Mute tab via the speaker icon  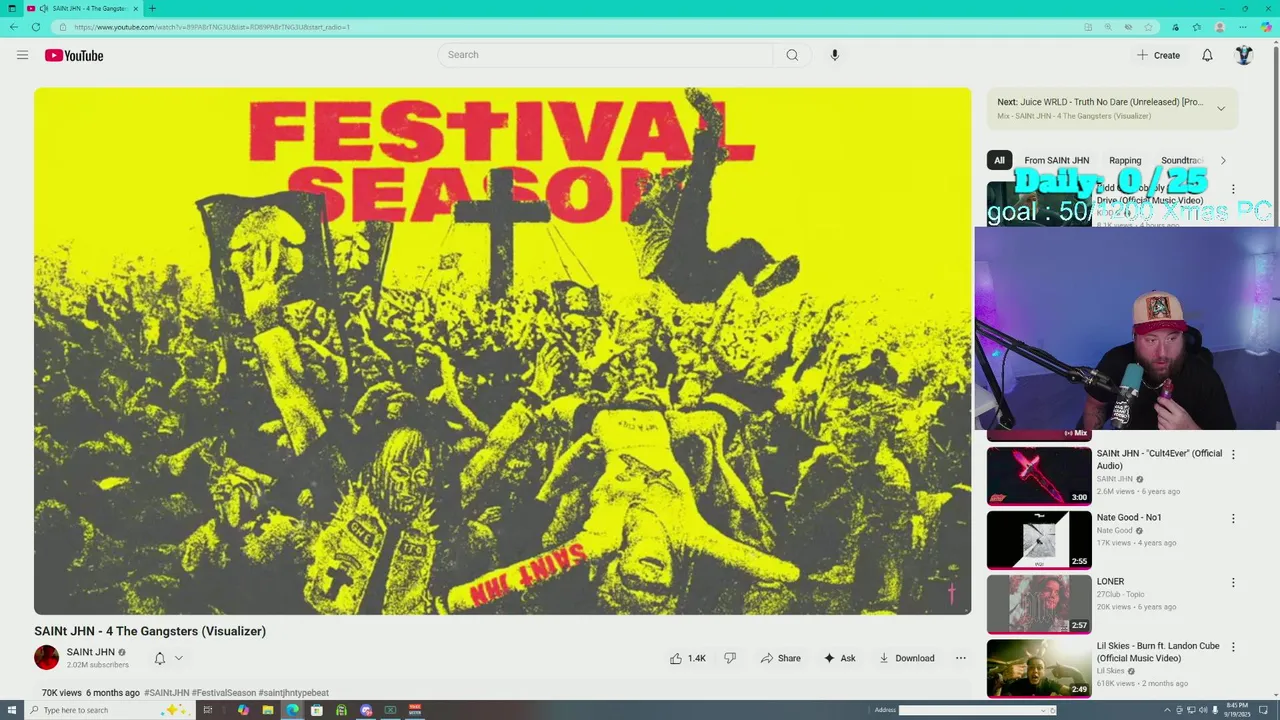pos(44,8)
